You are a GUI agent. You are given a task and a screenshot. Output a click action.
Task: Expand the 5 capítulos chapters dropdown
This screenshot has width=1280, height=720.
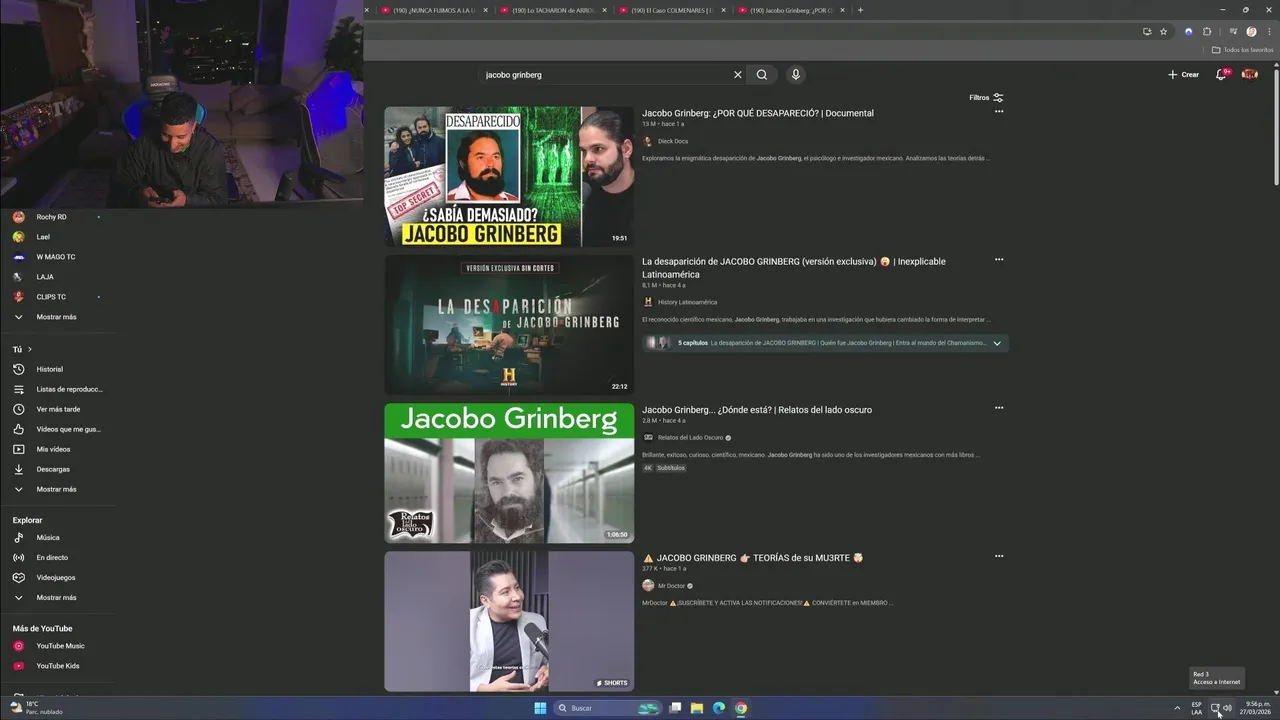pyautogui.click(x=997, y=343)
